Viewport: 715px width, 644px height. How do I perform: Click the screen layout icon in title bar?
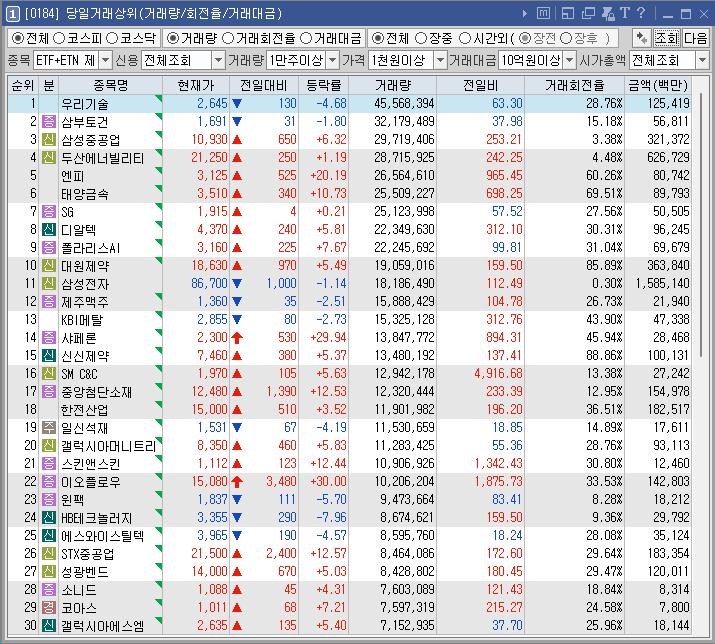pos(568,14)
